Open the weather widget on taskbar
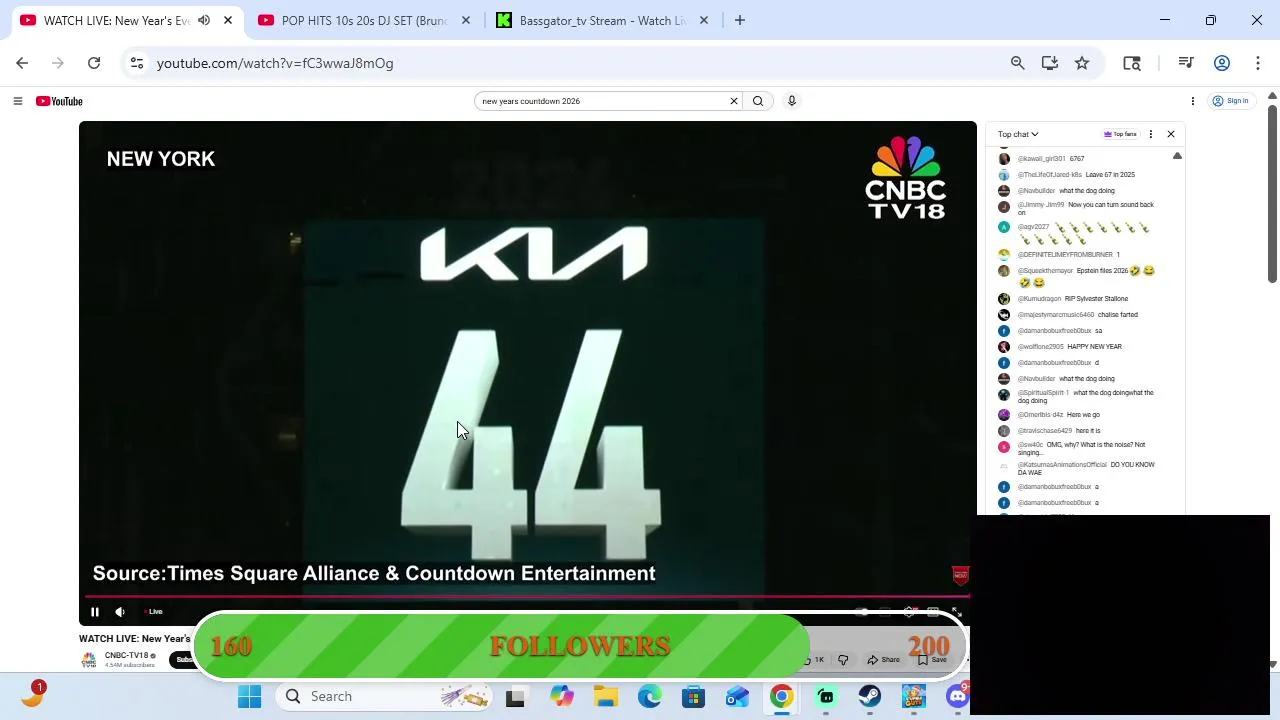The width and height of the screenshot is (1280, 720). pyautogui.click(x=32, y=696)
